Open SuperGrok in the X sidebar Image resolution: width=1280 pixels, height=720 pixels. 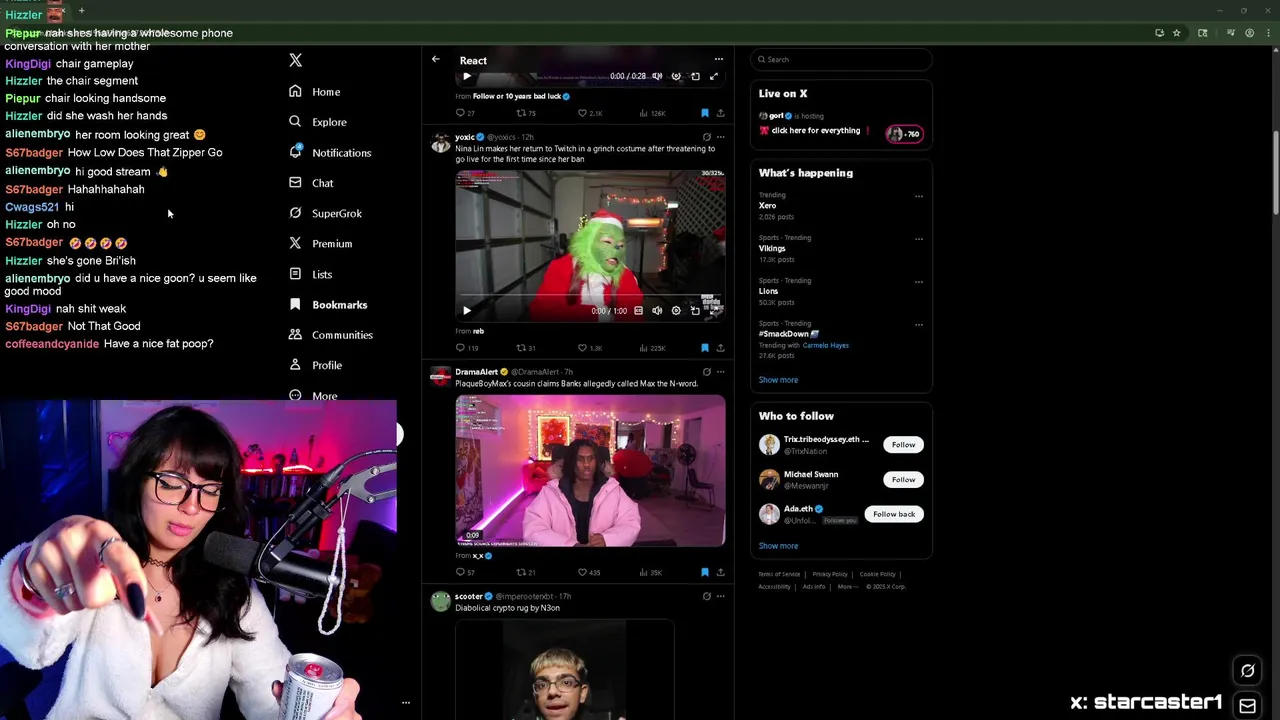click(325, 213)
